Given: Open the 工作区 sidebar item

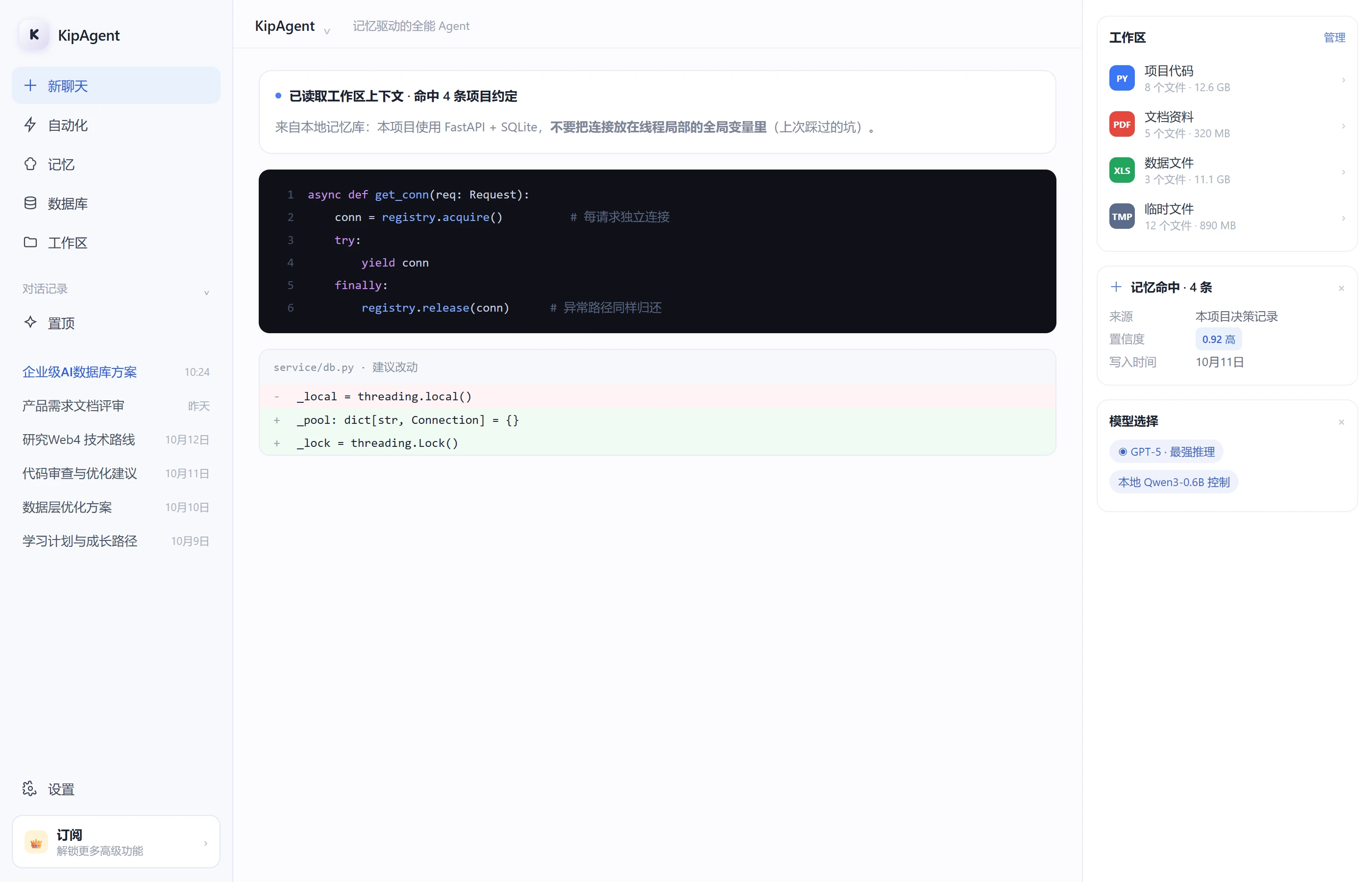Looking at the screenshot, I should [x=116, y=242].
